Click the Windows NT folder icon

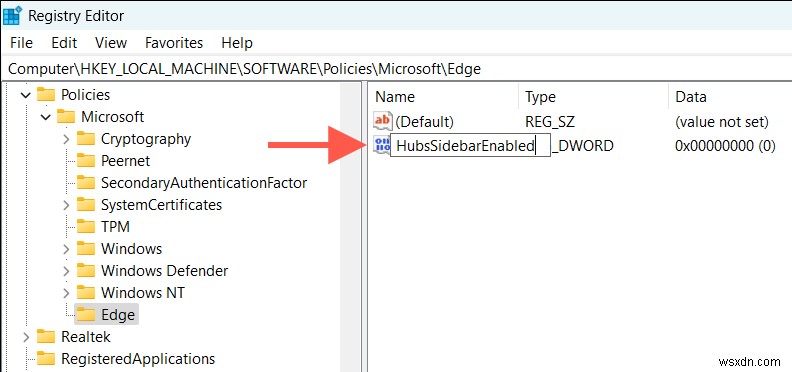[x=86, y=293]
